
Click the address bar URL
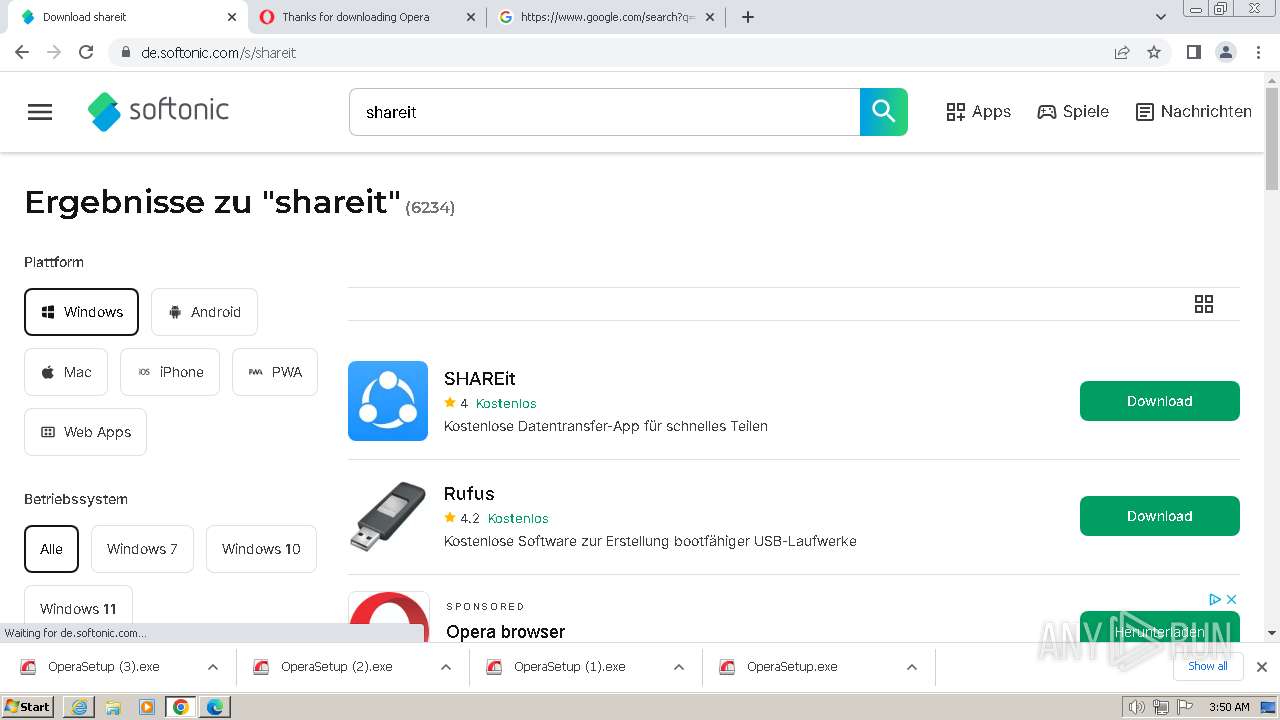click(x=218, y=52)
